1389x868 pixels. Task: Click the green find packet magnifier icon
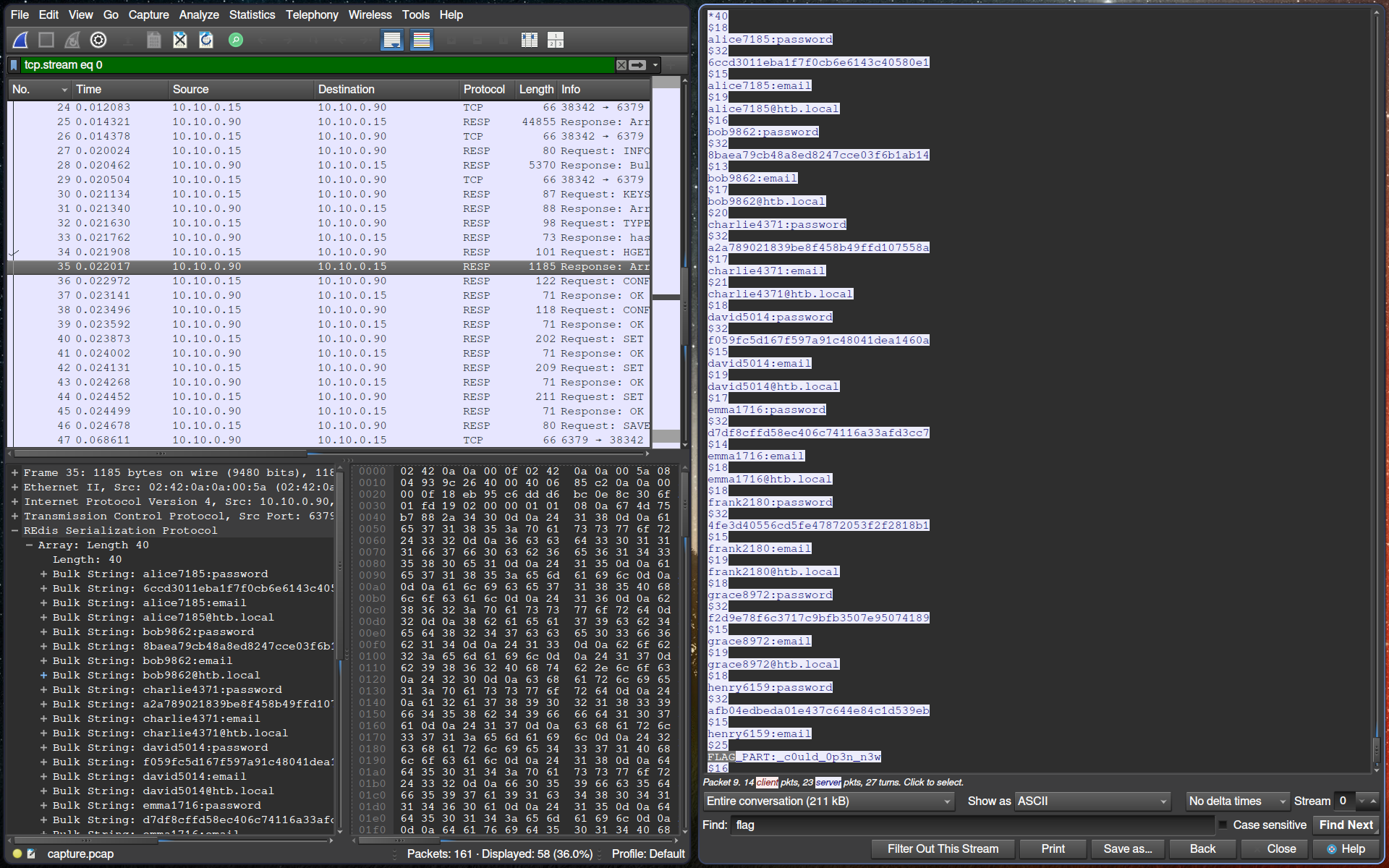236,41
